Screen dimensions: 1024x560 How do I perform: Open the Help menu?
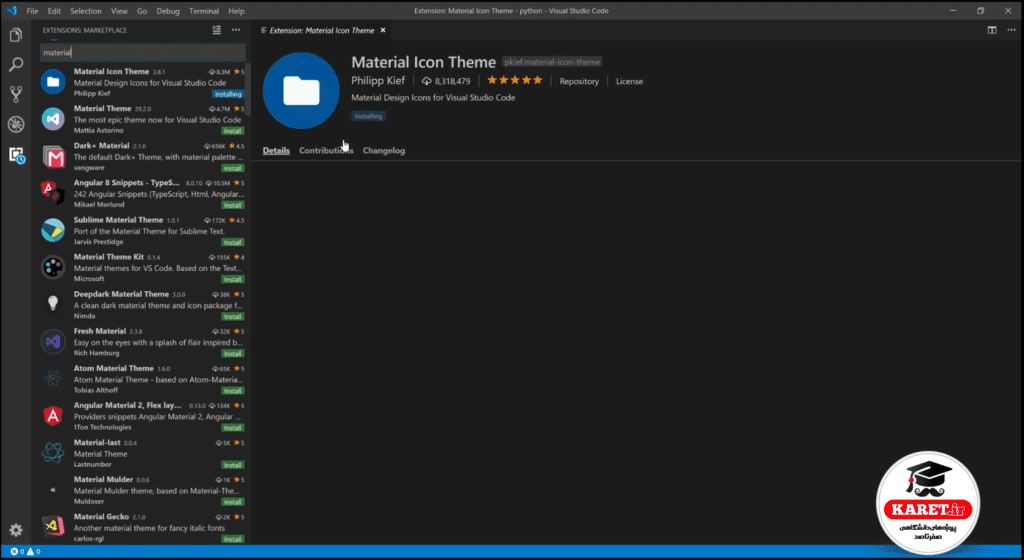(x=236, y=11)
